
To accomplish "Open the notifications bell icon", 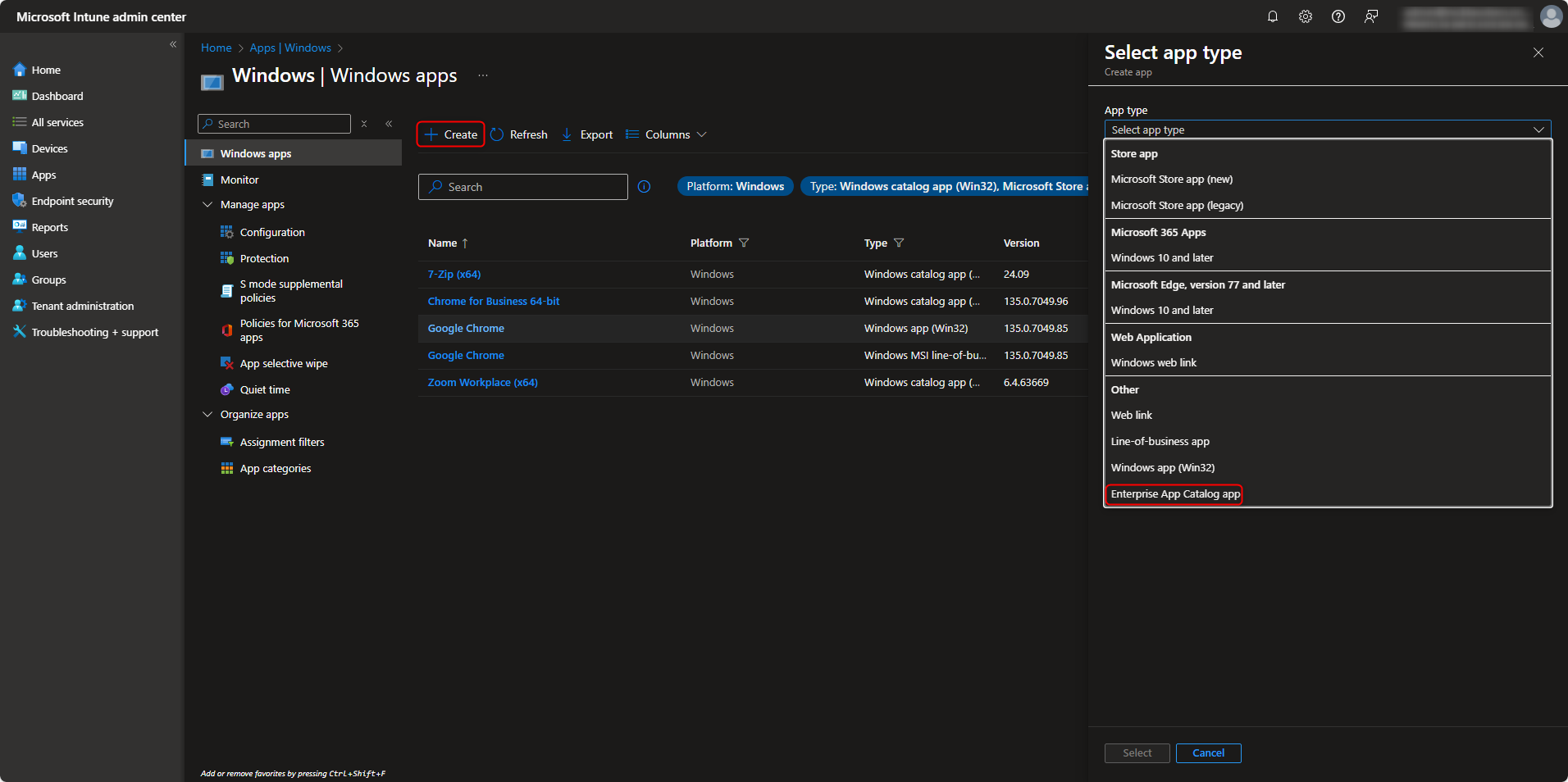I will [x=1272, y=16].
